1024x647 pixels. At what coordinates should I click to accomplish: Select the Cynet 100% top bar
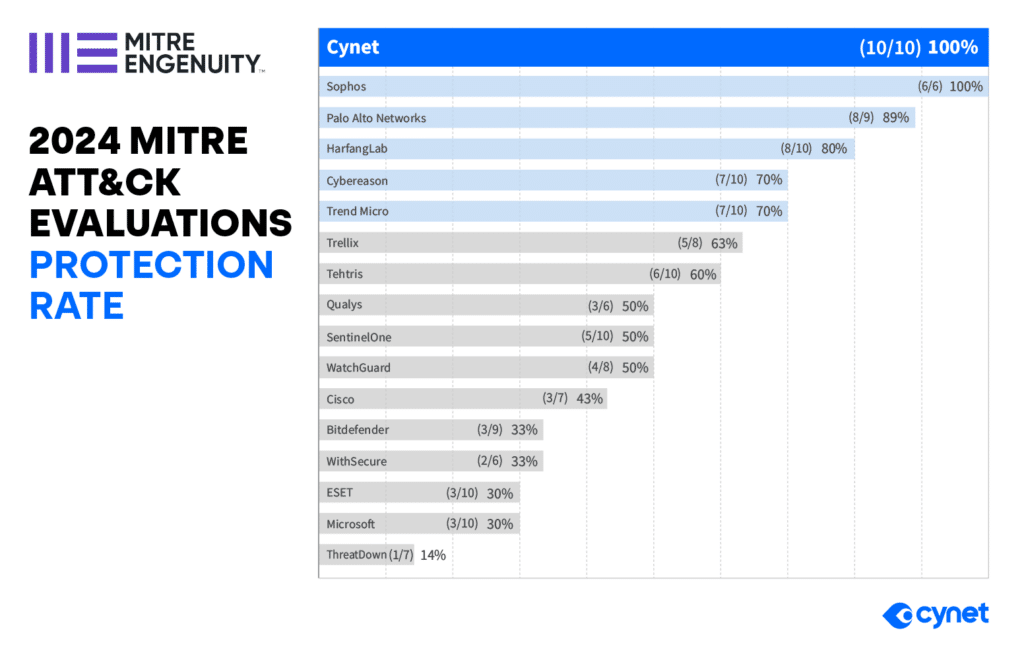click(653, 48)
